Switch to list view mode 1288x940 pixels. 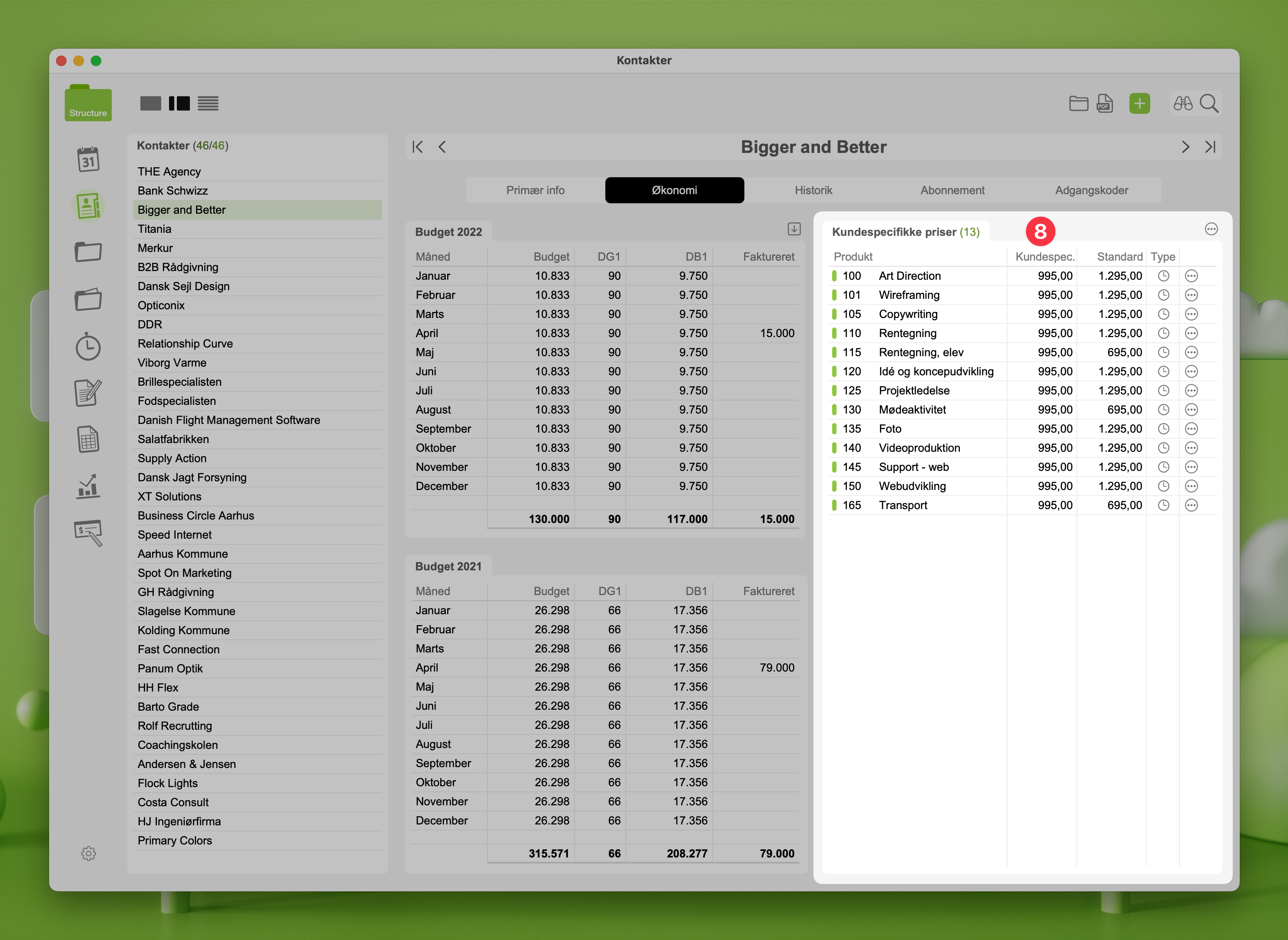point(208,103)
